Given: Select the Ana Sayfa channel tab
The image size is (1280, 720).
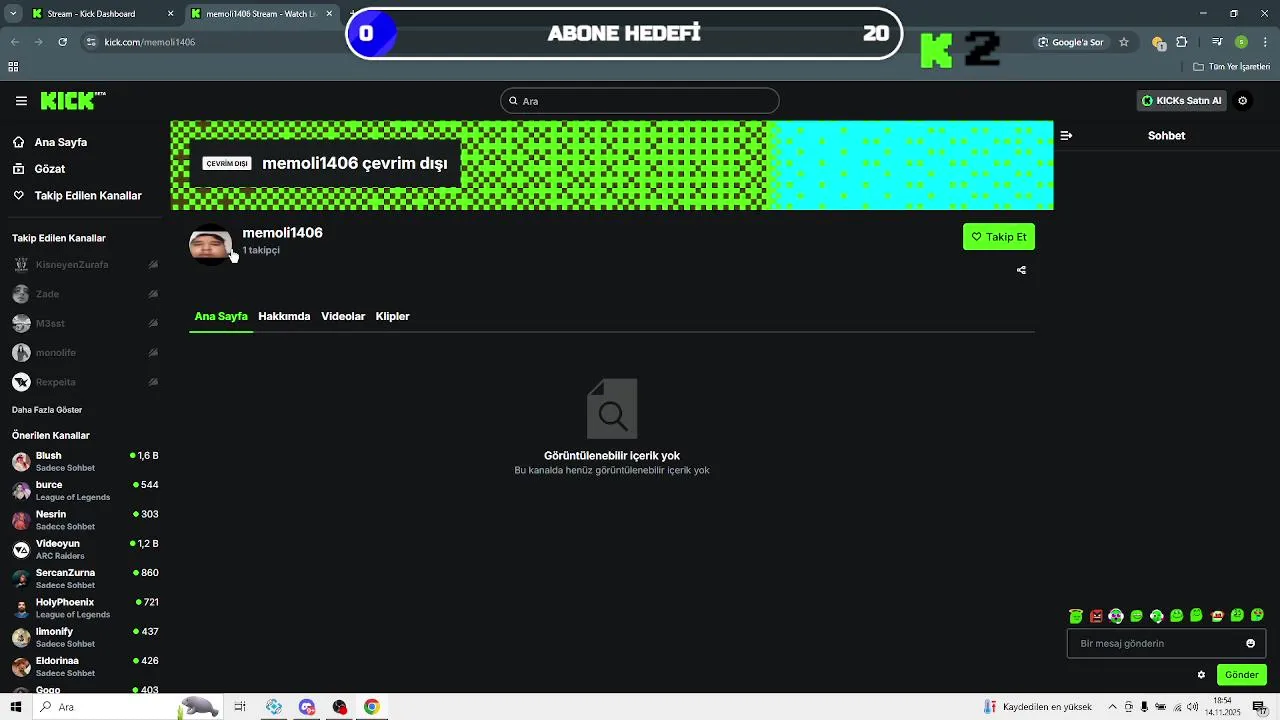Looking at the screenshot, I should click(x=221, y=316).
